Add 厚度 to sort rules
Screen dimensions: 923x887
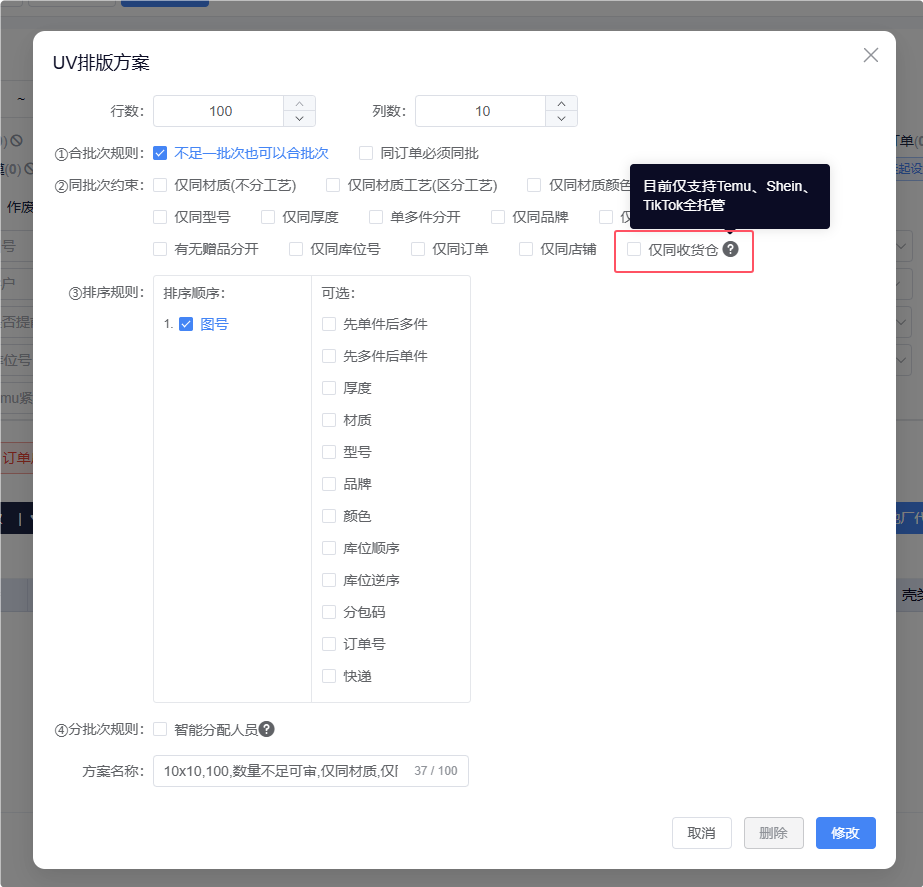(x=329, y=388)
